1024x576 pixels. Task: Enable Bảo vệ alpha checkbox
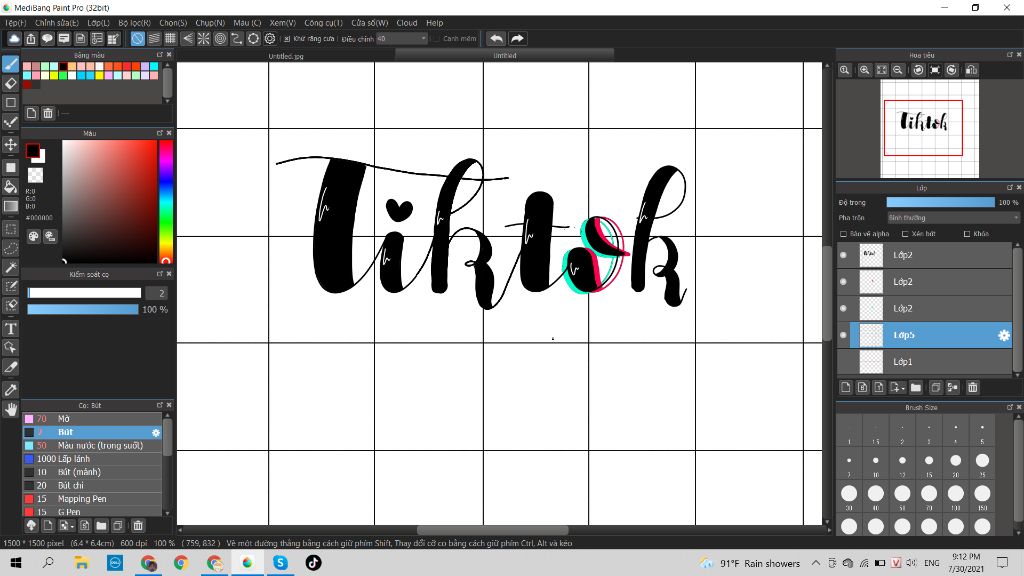coord(843,234)
